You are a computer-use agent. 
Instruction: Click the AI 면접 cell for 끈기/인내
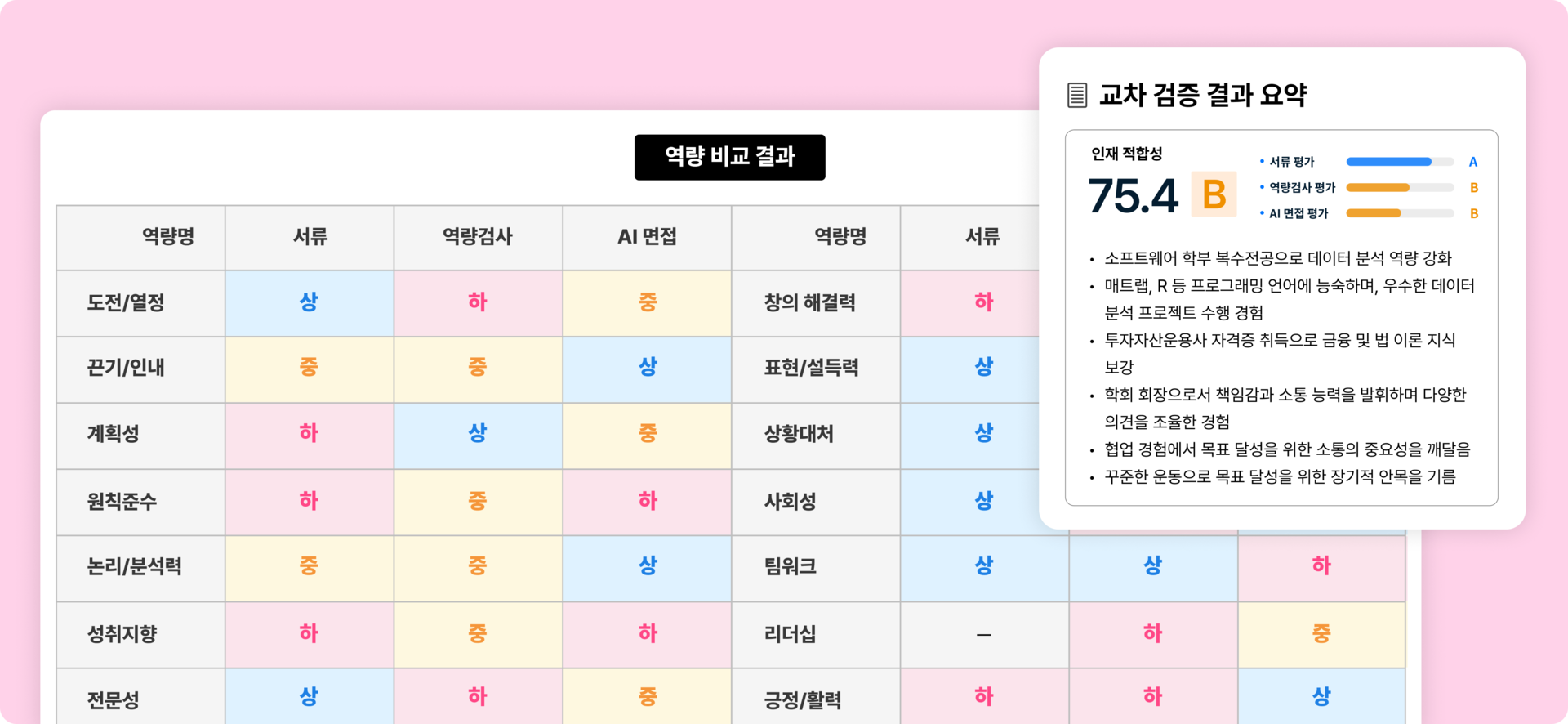coord(647,368)
